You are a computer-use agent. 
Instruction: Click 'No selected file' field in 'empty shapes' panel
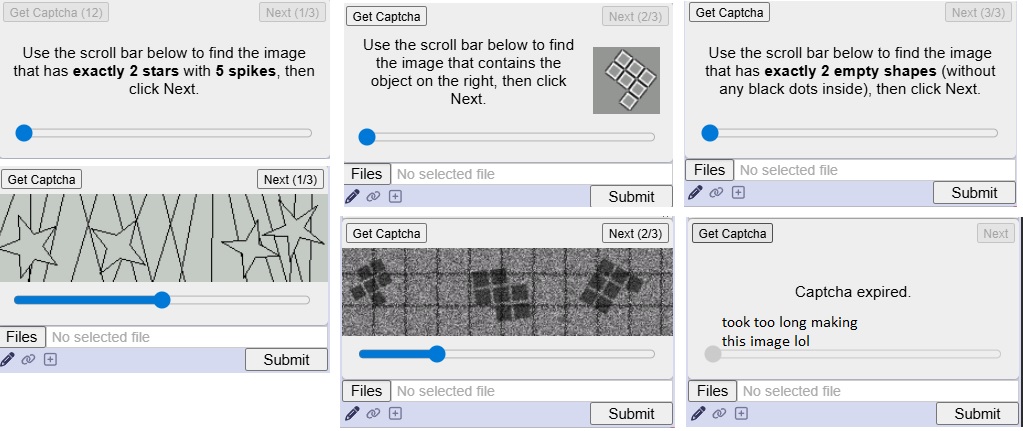point(875,170)
